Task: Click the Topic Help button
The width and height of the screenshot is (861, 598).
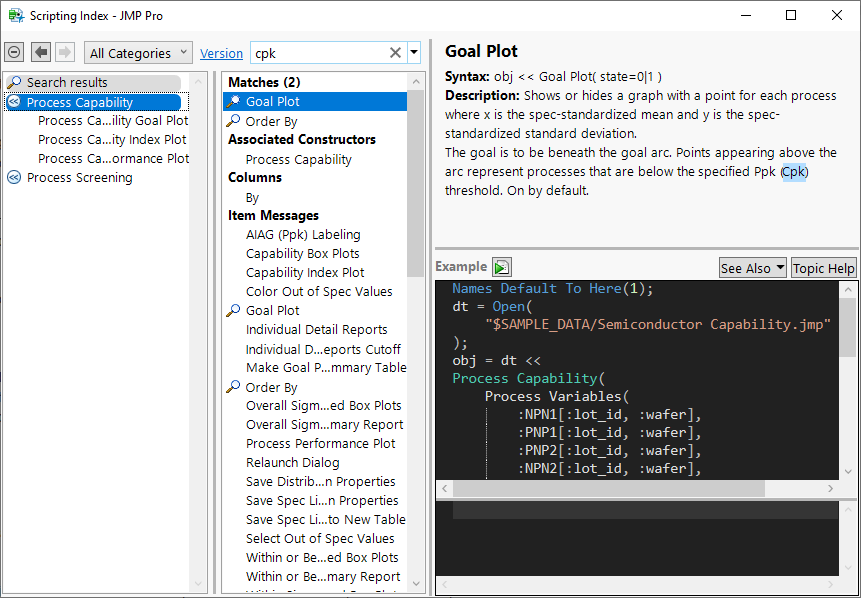Action: pos(823,268)
